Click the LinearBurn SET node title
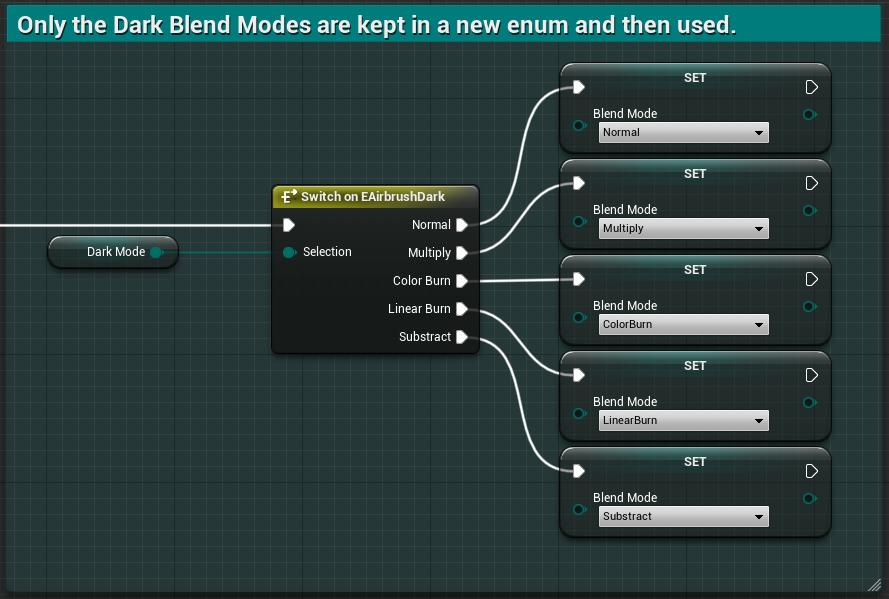Screen dimensions: 889x599 click(694, 366)
